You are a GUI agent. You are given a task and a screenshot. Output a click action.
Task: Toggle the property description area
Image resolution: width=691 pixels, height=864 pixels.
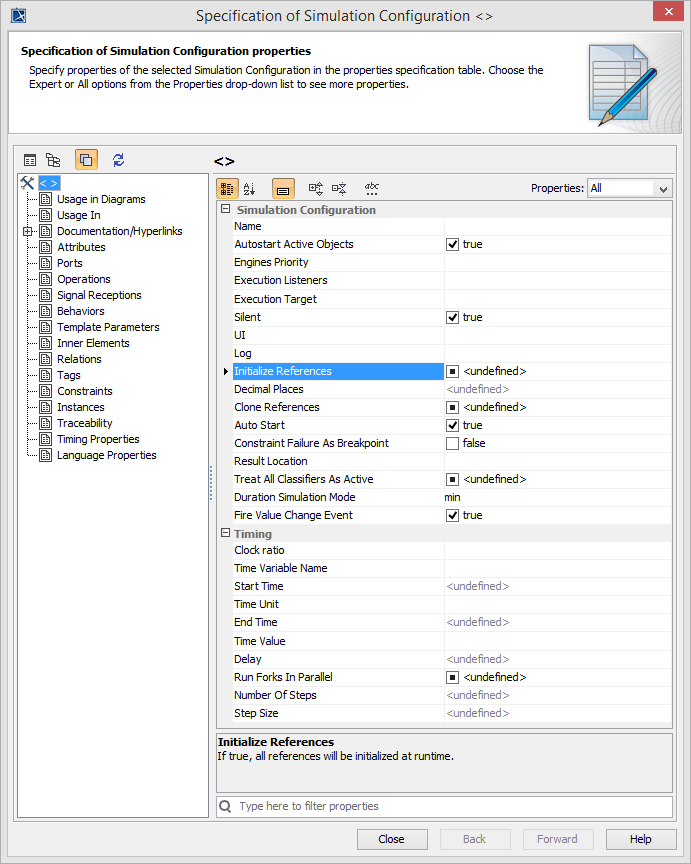[283, 188]
